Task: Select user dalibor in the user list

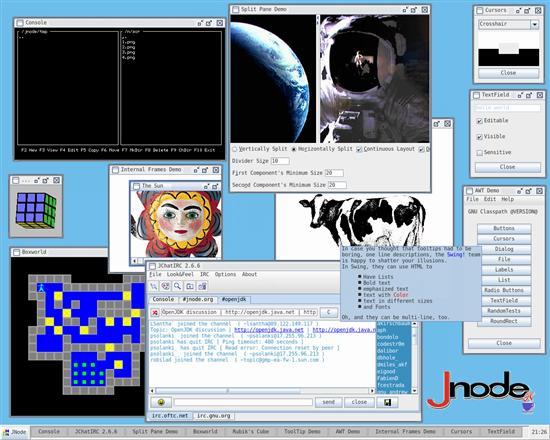Action: [388, 351]
